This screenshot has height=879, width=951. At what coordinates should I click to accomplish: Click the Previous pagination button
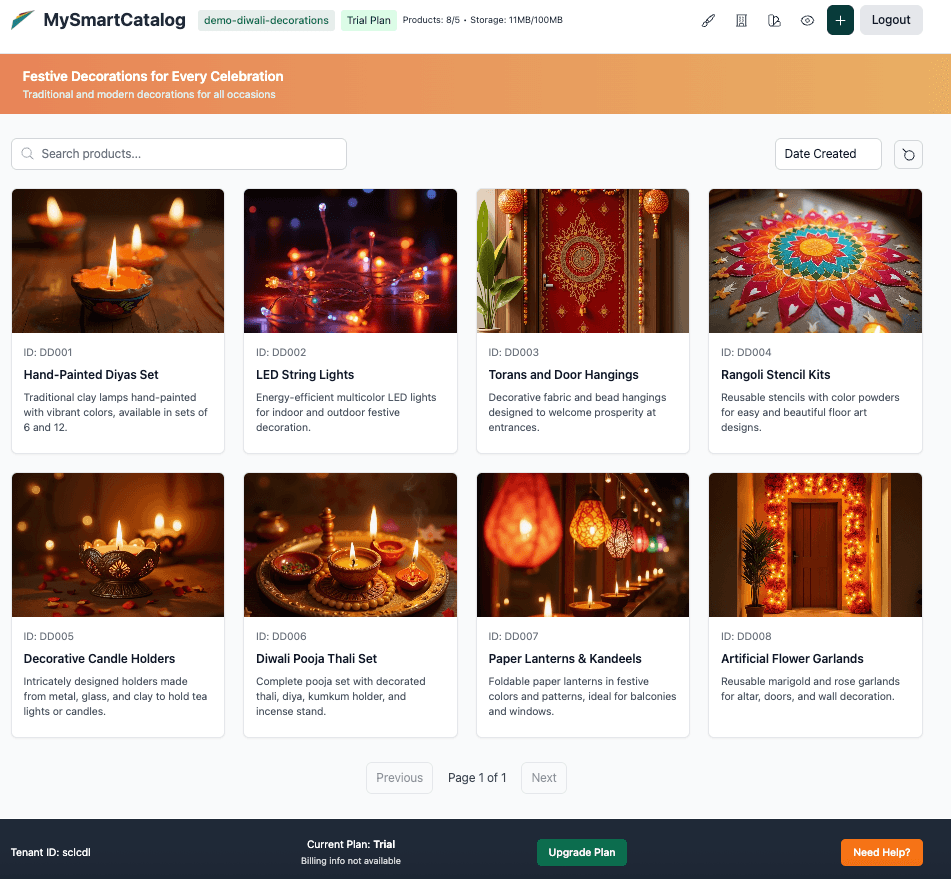pos(399,778)
